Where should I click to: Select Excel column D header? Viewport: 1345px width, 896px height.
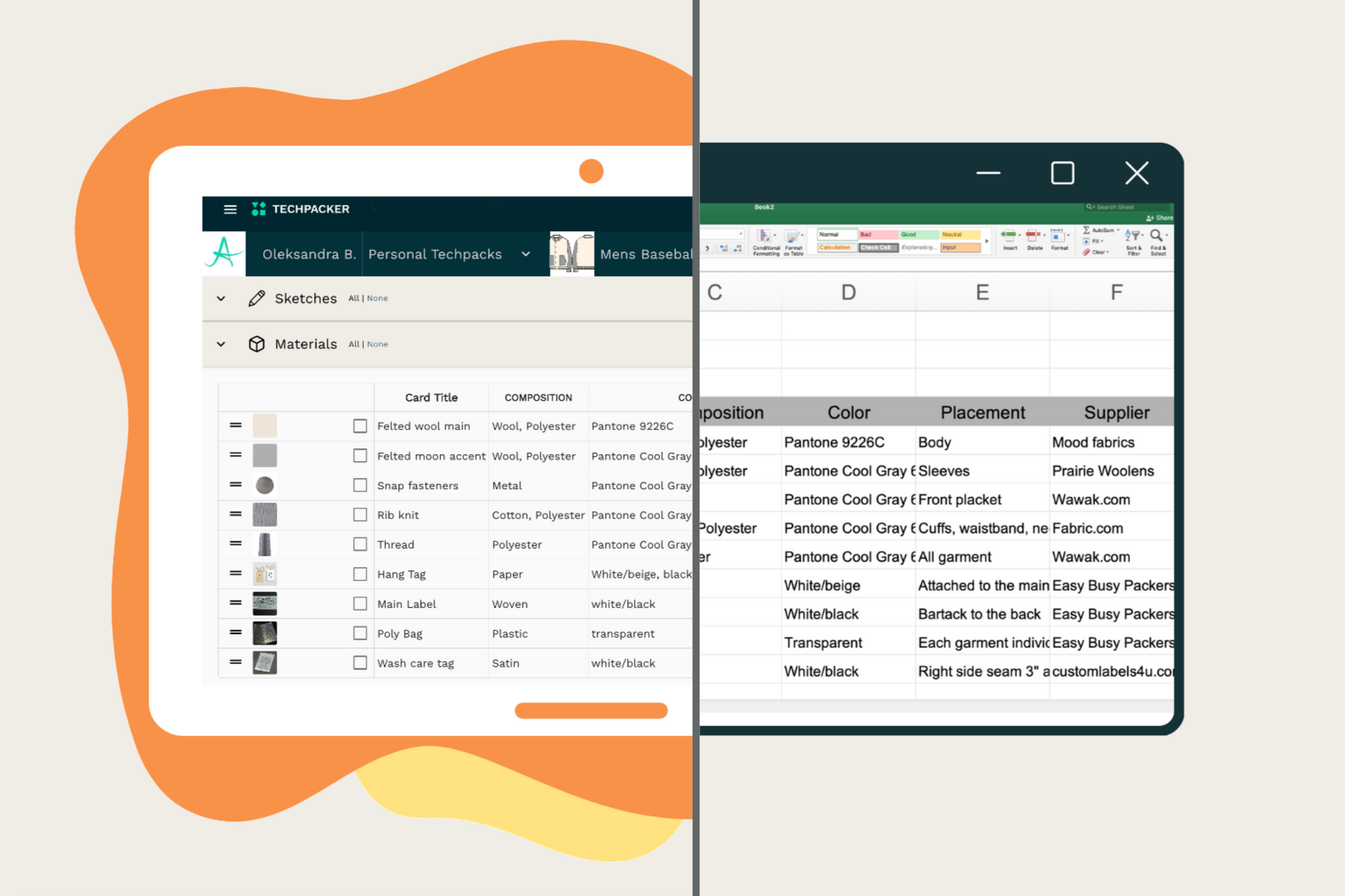pos(848,292)
